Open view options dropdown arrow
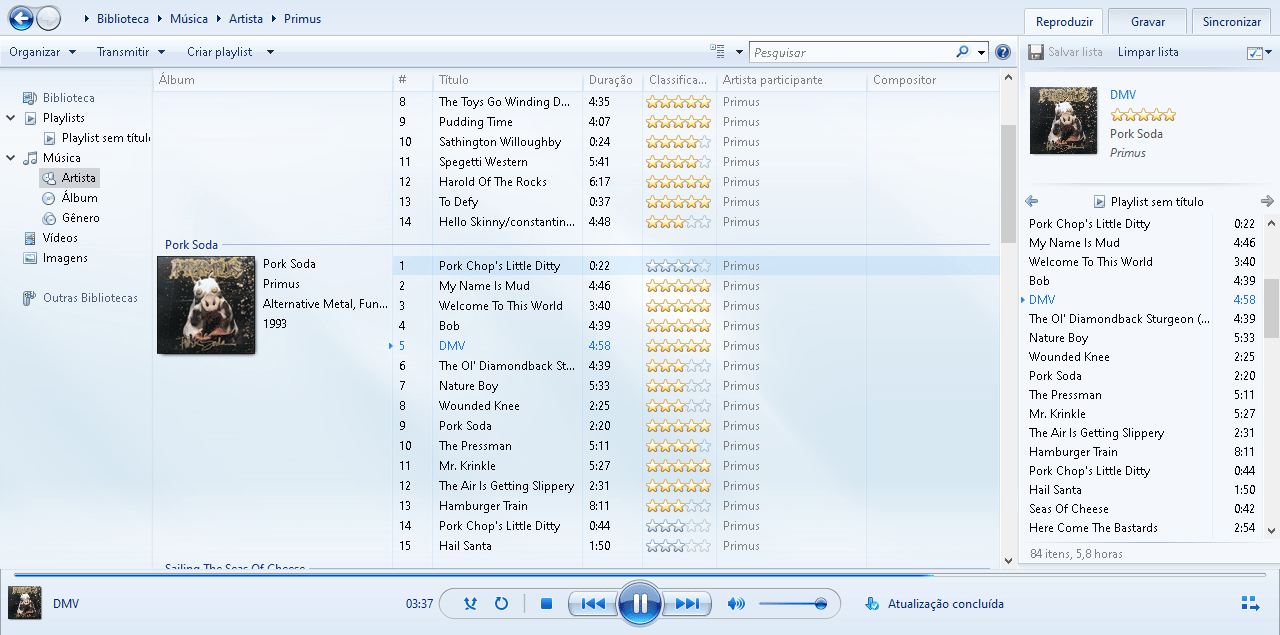Image resolution: width=1280 pixels, height=635 pixels. coord(740,52)
